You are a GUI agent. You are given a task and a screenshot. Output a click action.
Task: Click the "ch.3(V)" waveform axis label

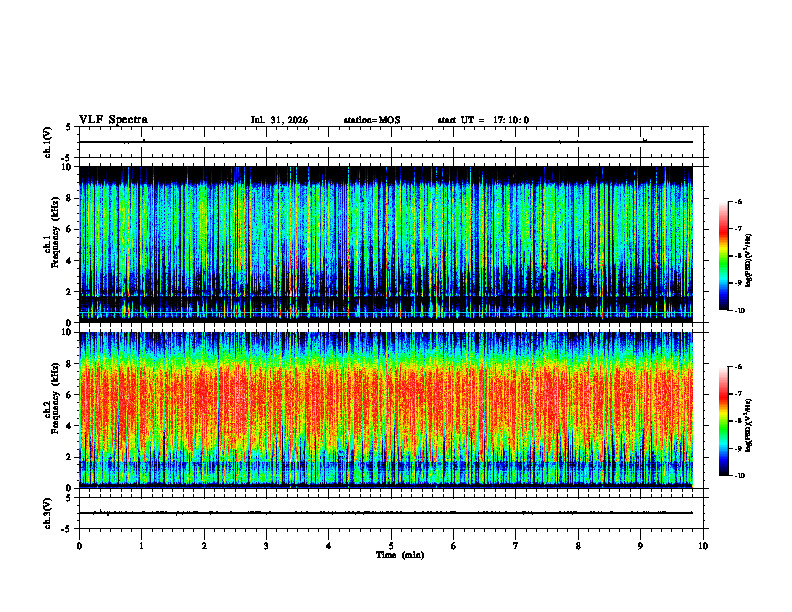coord(48,513)
